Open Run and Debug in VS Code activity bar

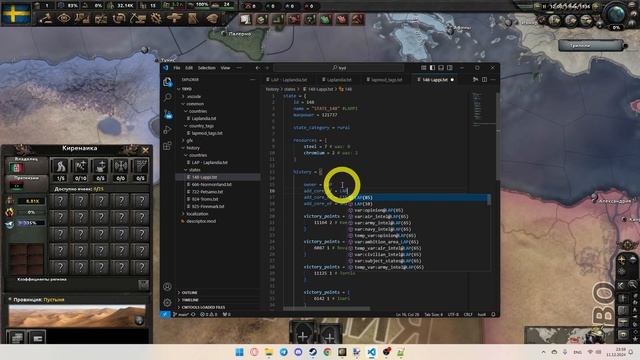[x=167, y=130]
